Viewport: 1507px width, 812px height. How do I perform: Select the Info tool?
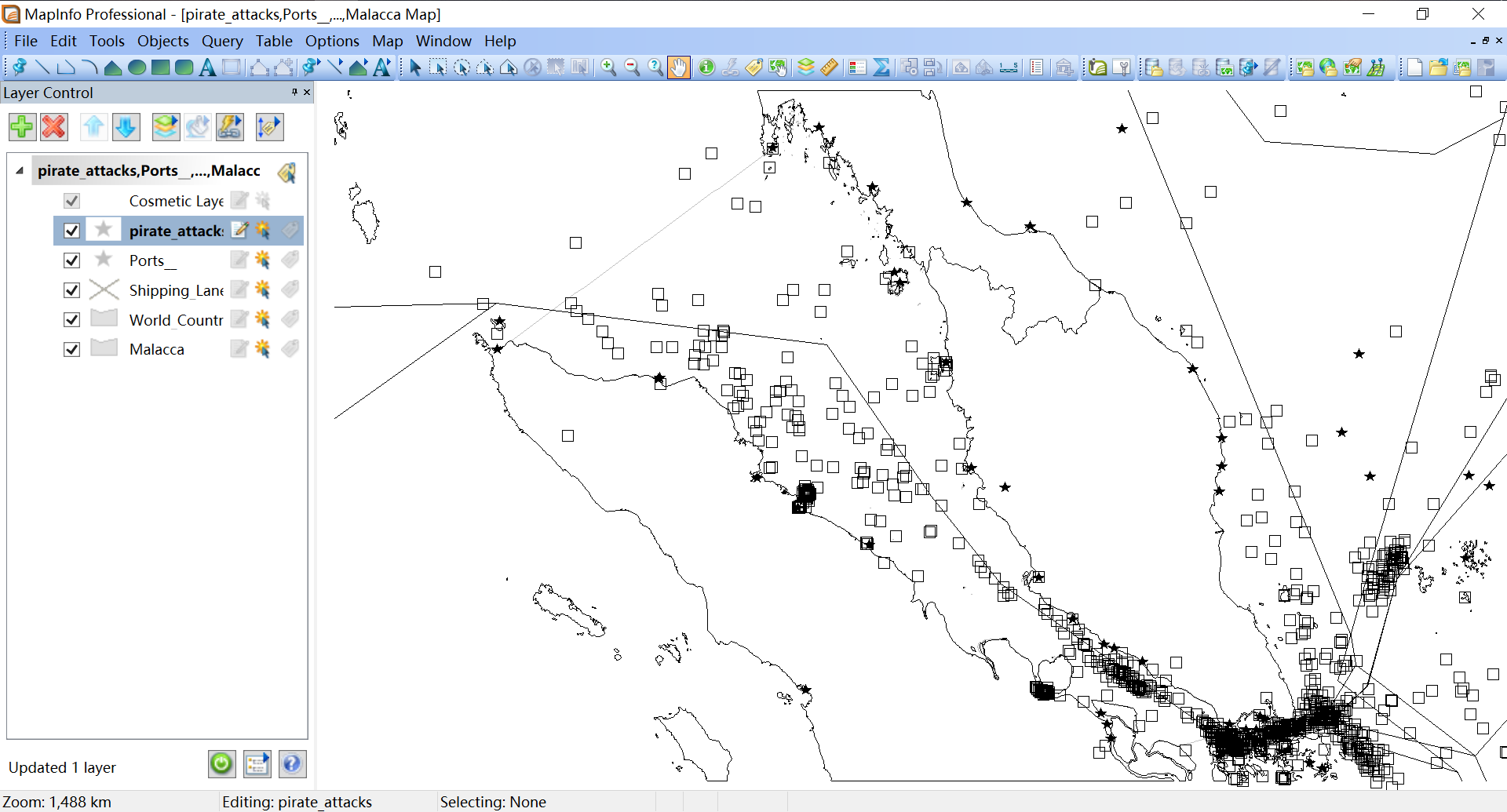706,67
